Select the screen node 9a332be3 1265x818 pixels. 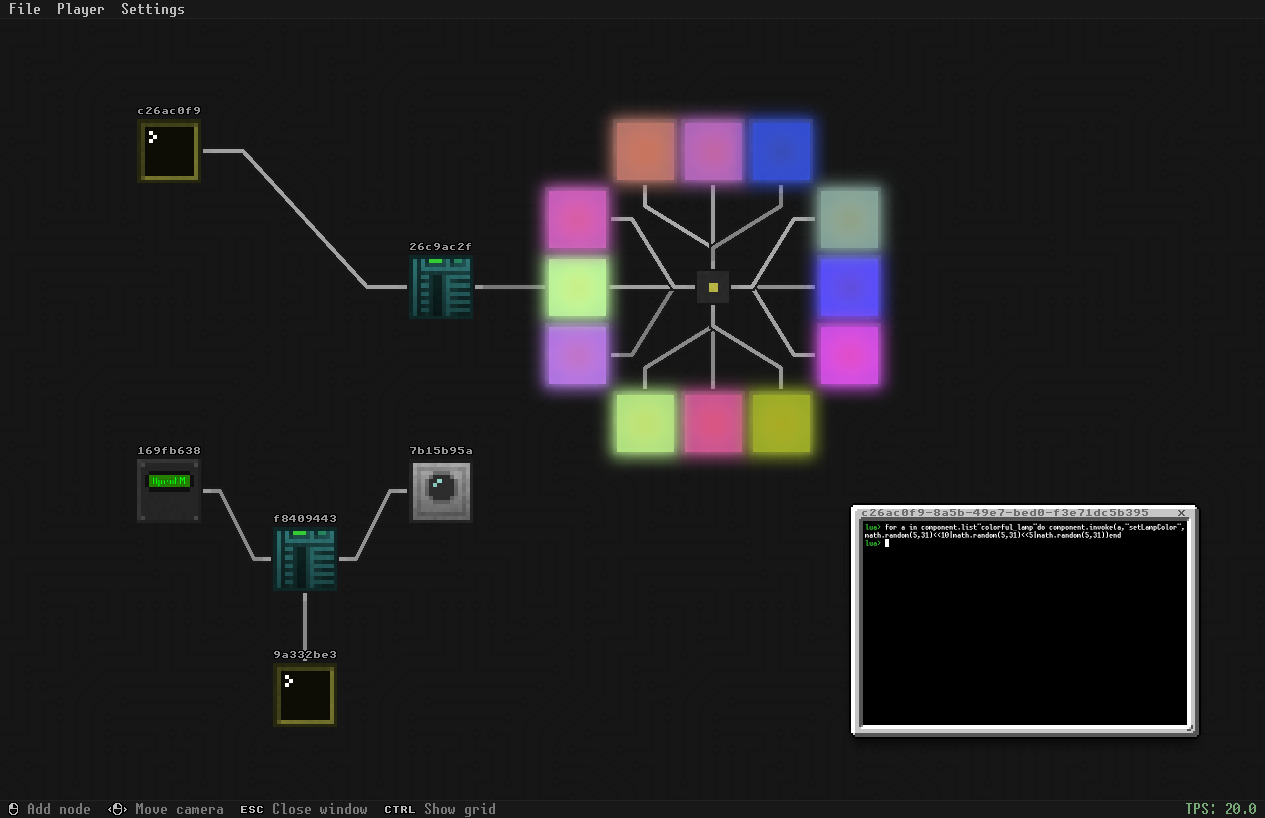pos(305,695)
